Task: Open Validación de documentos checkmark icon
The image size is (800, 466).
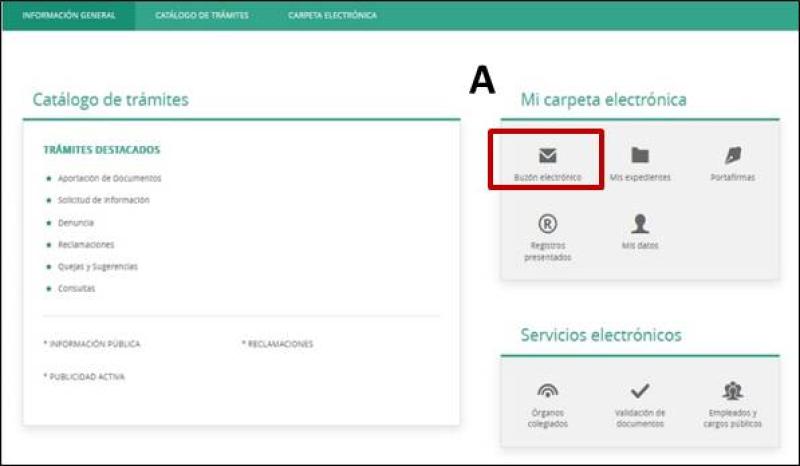Action: [x=640, y=392]
